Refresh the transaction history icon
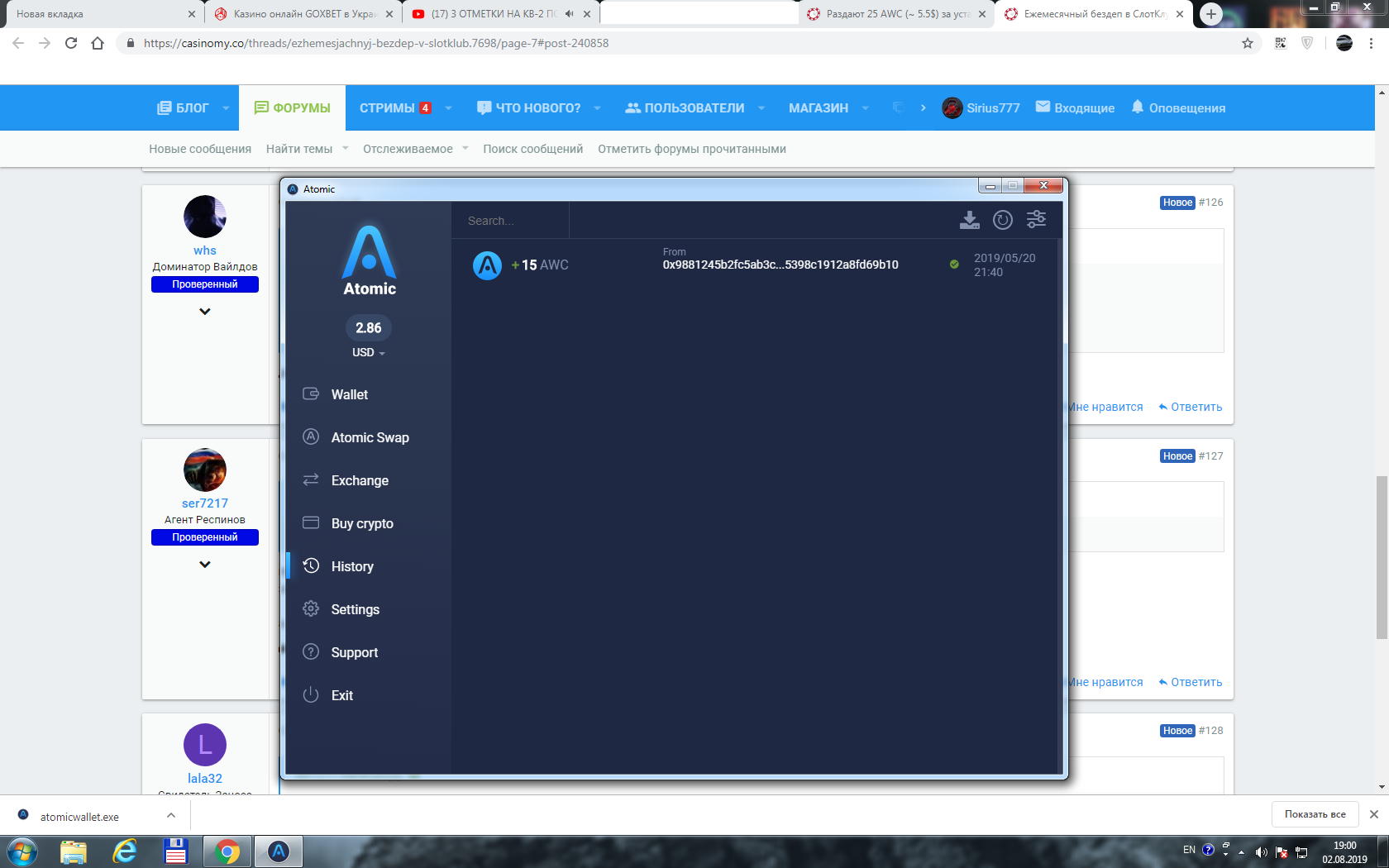The height and width of the screenshot is (868, 1389). click(x=1003, y=220)
